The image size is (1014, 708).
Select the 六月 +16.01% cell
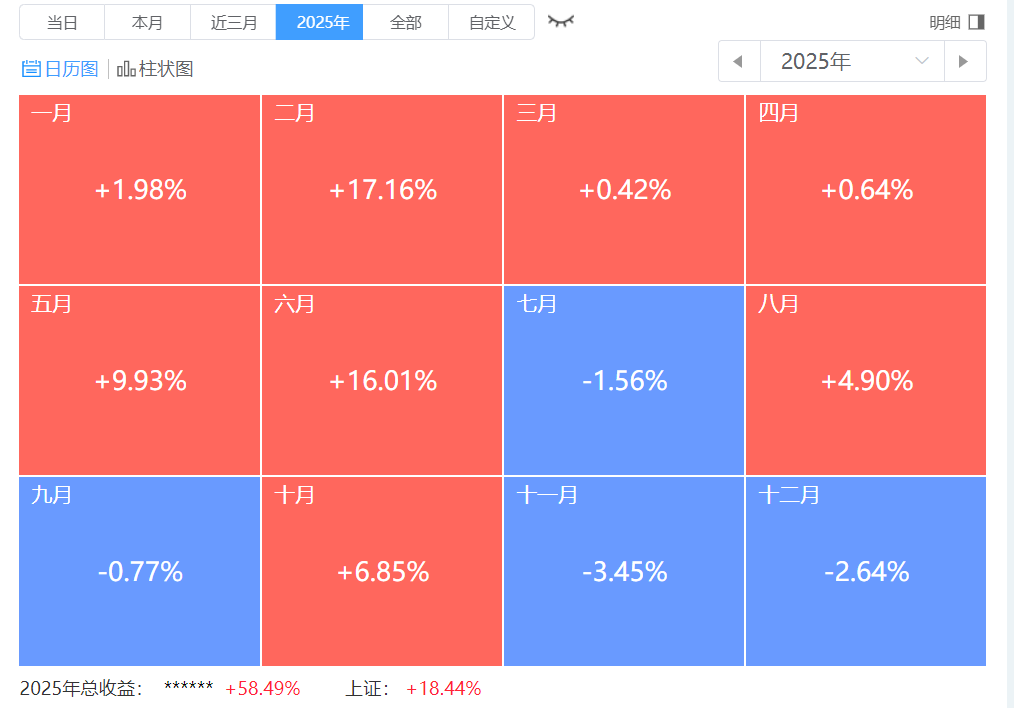click(382, 380)
